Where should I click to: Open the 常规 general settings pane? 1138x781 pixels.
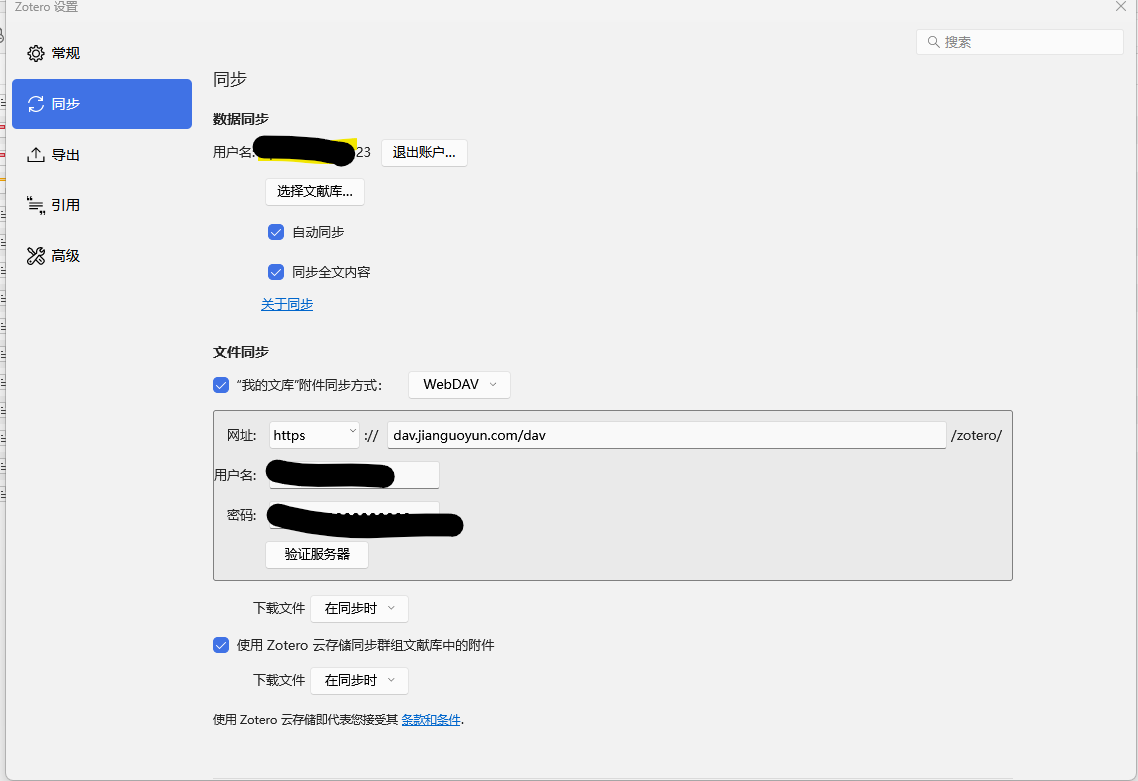click(x=102, y=53)
